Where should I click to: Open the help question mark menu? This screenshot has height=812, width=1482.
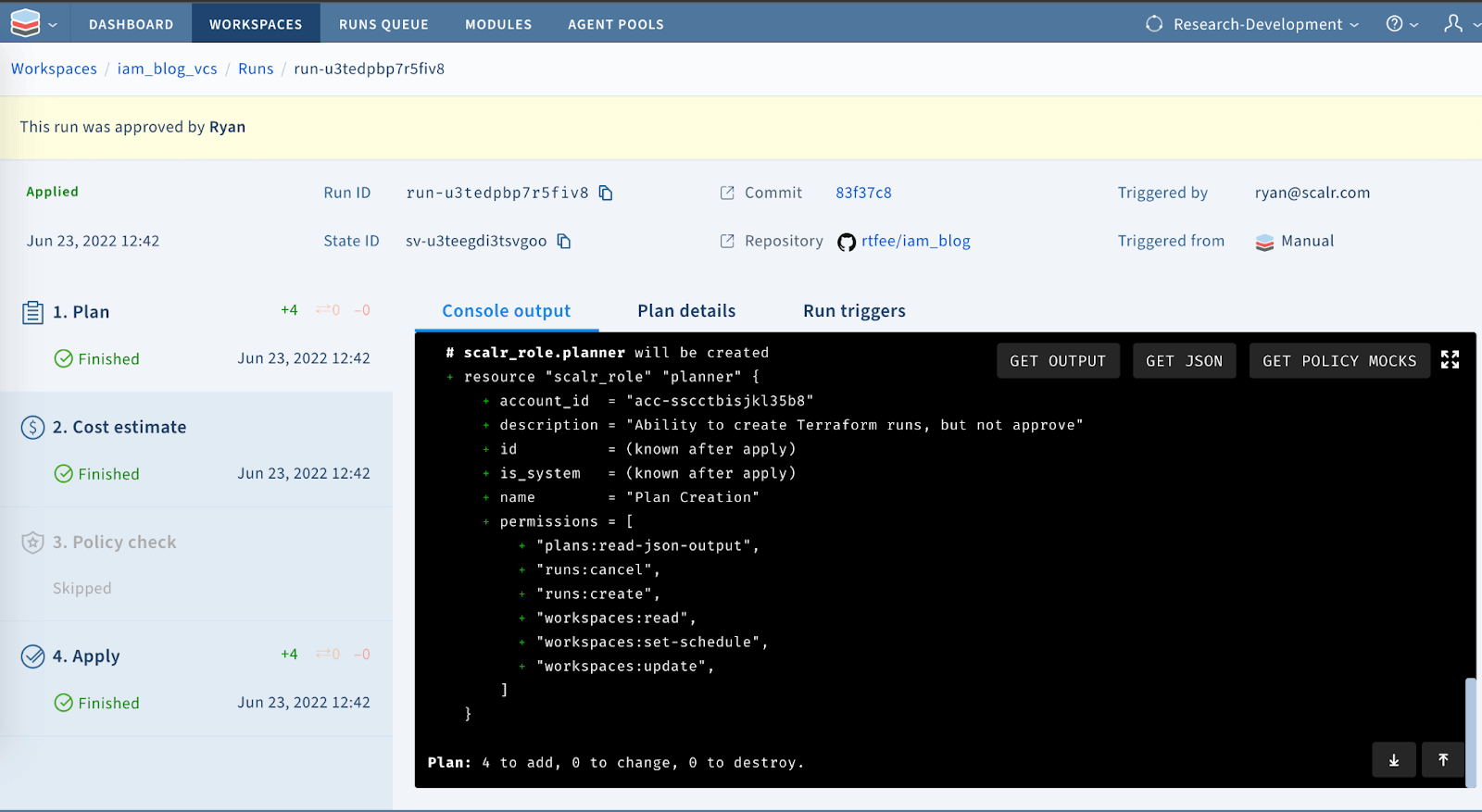(1401, 24)
